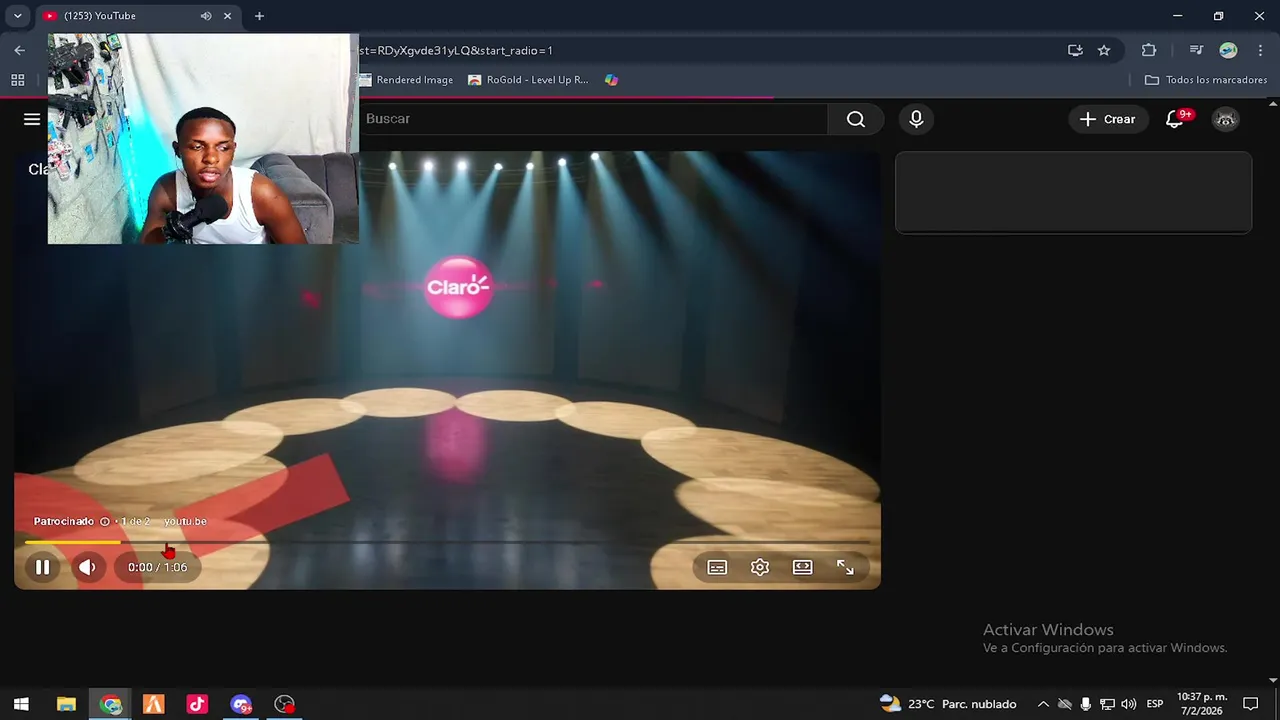Image resolution: width=1280 pixels, height=720 pixels.
Task: Open the taskbar clock and date
Action: pos(1201,704)
